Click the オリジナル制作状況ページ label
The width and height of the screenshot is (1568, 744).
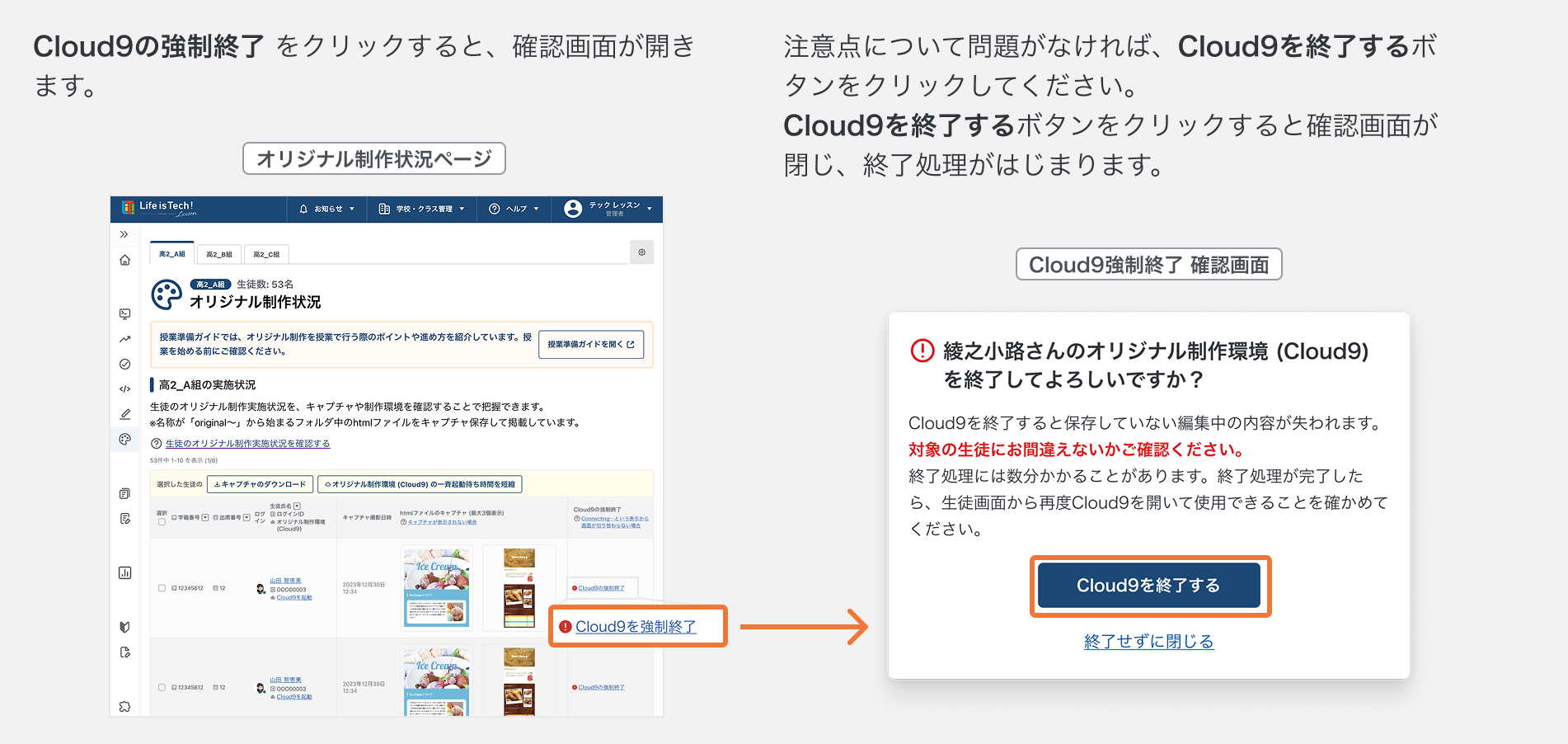click(374, 158)
